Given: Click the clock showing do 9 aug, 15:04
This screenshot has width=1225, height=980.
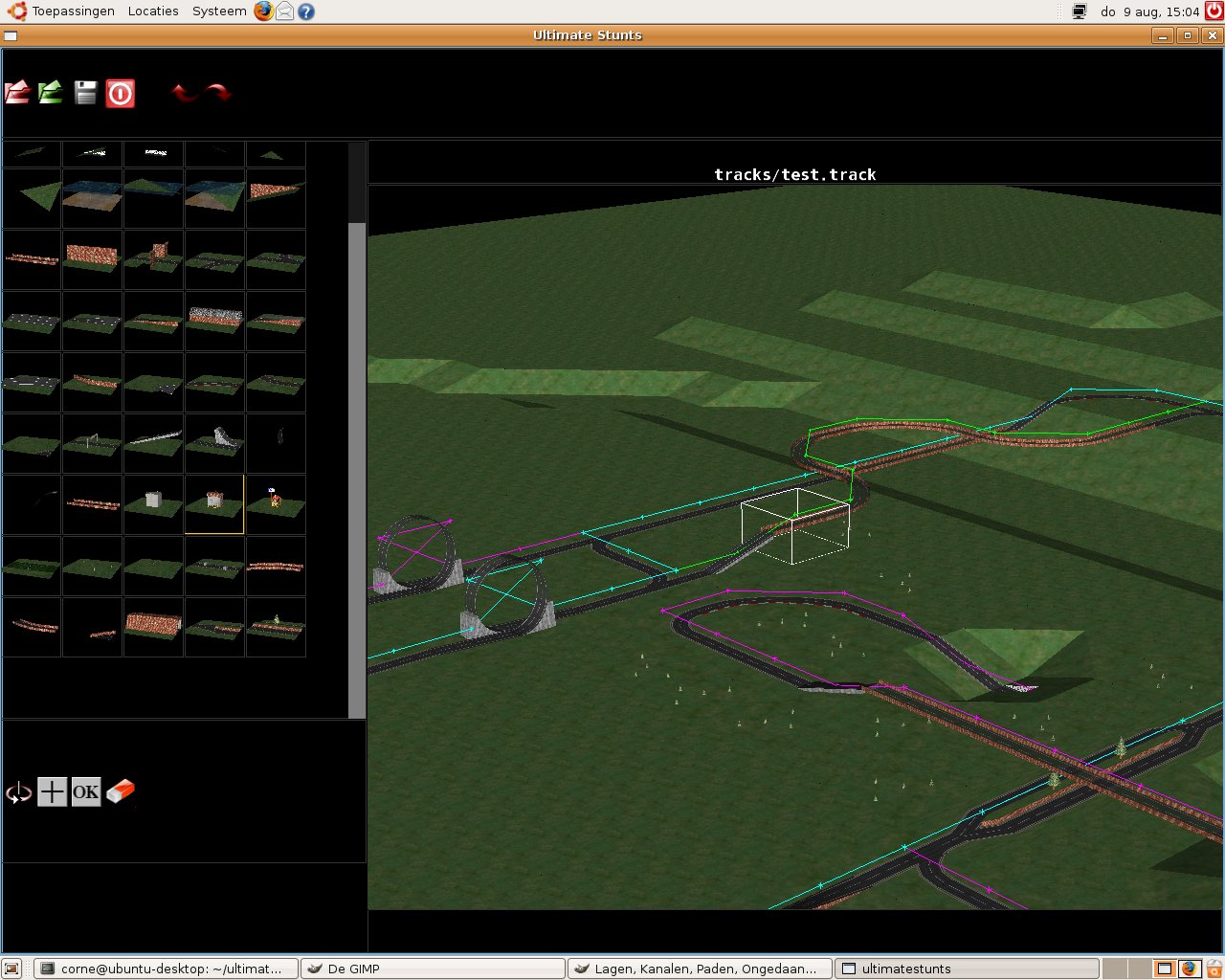Looking at the screenshot, I should click(1149, 11).
